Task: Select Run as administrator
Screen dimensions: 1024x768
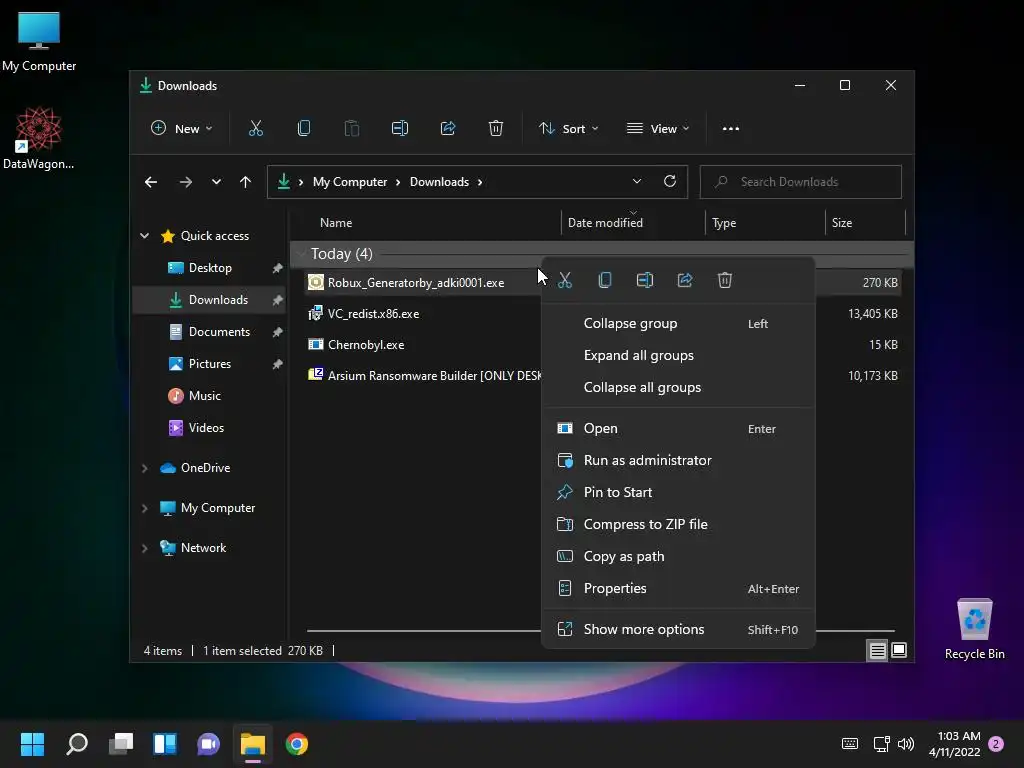Action: [x=678, y=460]
